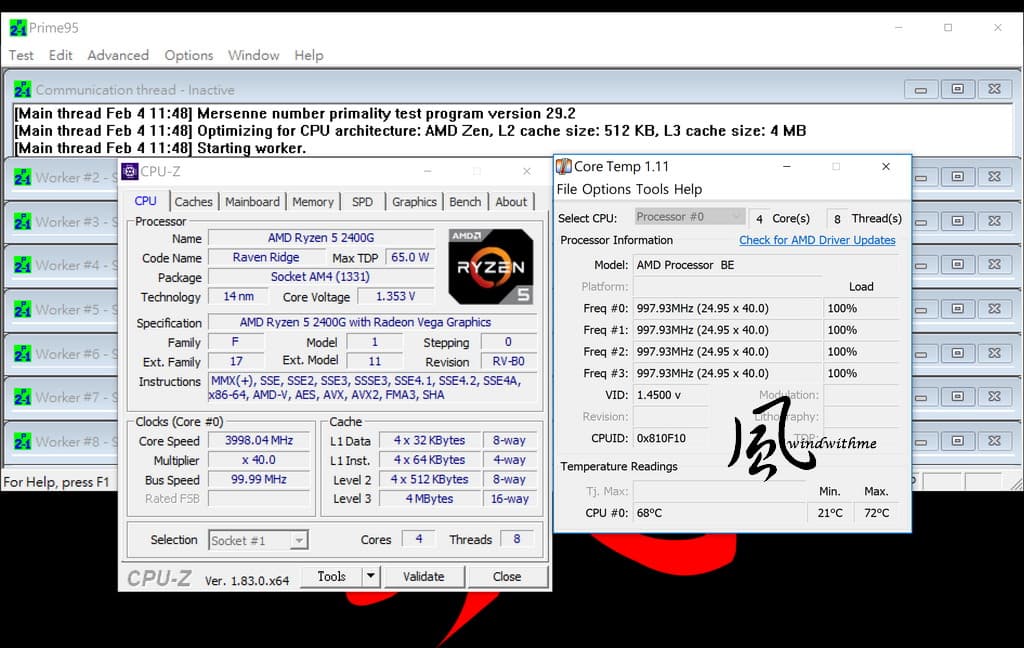1024x648 pixels.
Task: Click the CPU-Z window title icon
Action: coord(129,171)
